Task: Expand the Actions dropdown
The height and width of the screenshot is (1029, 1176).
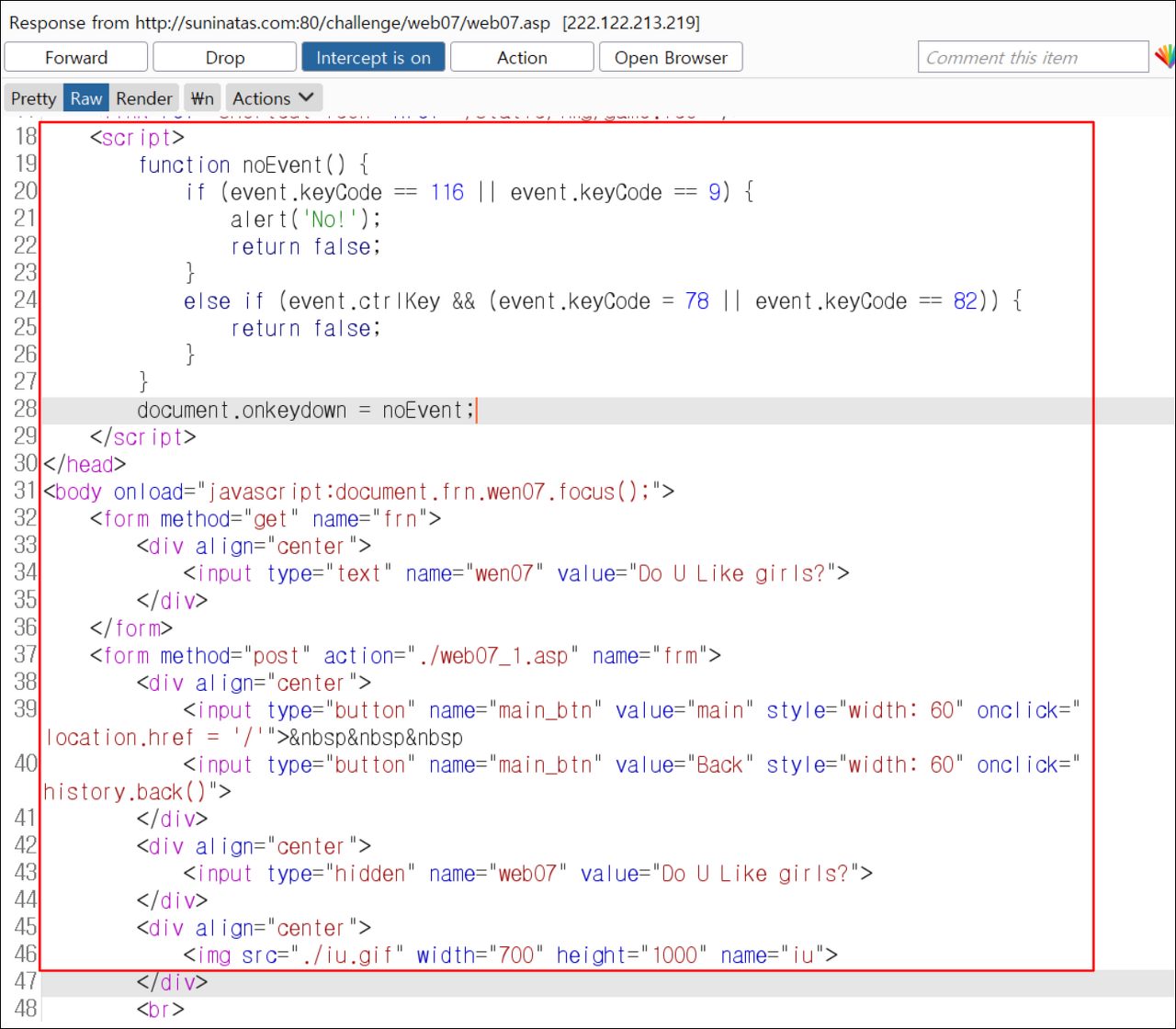Action: click(x=273, y=98)
